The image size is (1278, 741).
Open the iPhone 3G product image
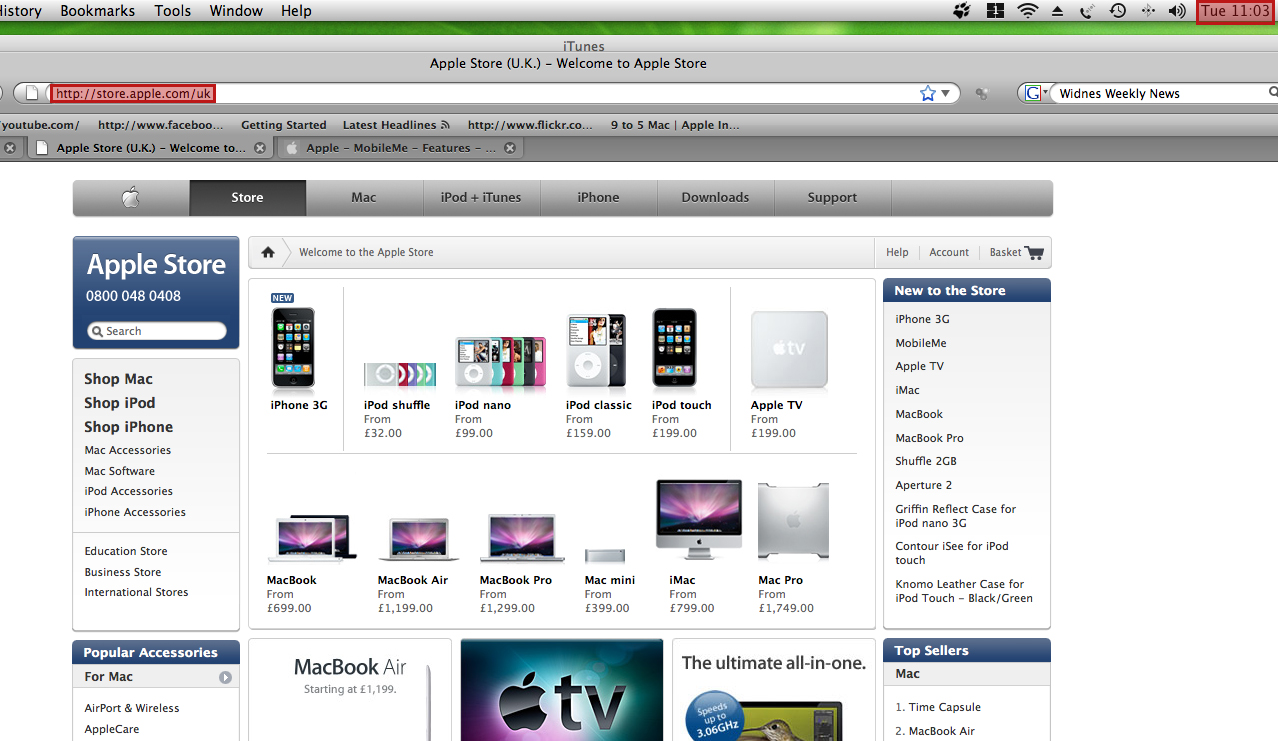click(x=293, y=348)
